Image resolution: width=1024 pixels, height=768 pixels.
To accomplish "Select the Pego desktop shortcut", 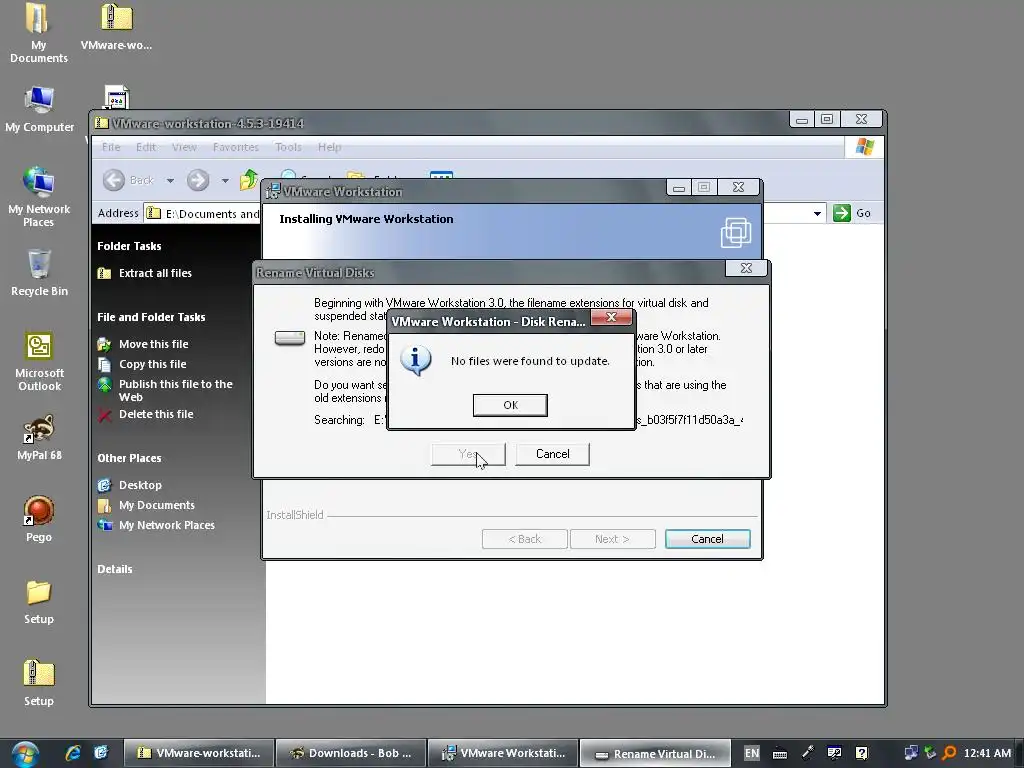I will (x=39, y=519).
